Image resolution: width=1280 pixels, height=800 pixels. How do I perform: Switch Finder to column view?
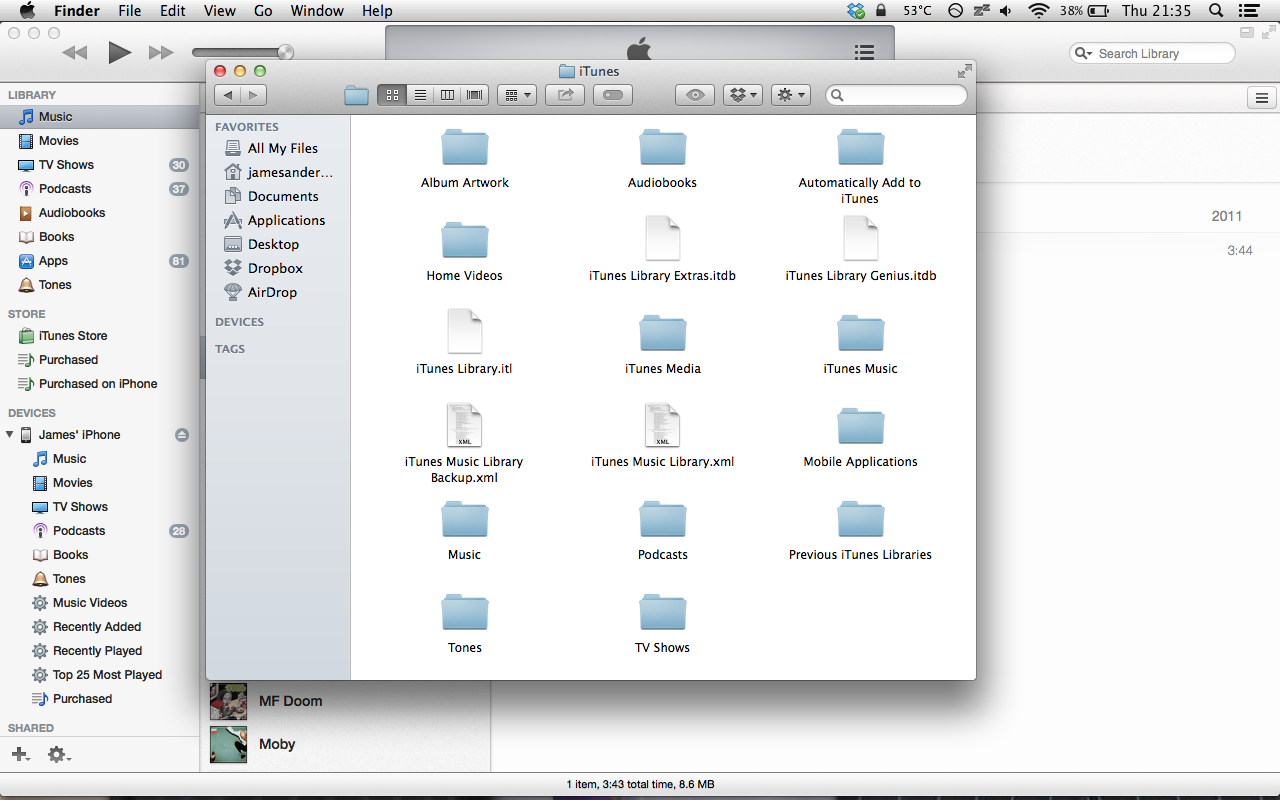click(x=448, y=95)
